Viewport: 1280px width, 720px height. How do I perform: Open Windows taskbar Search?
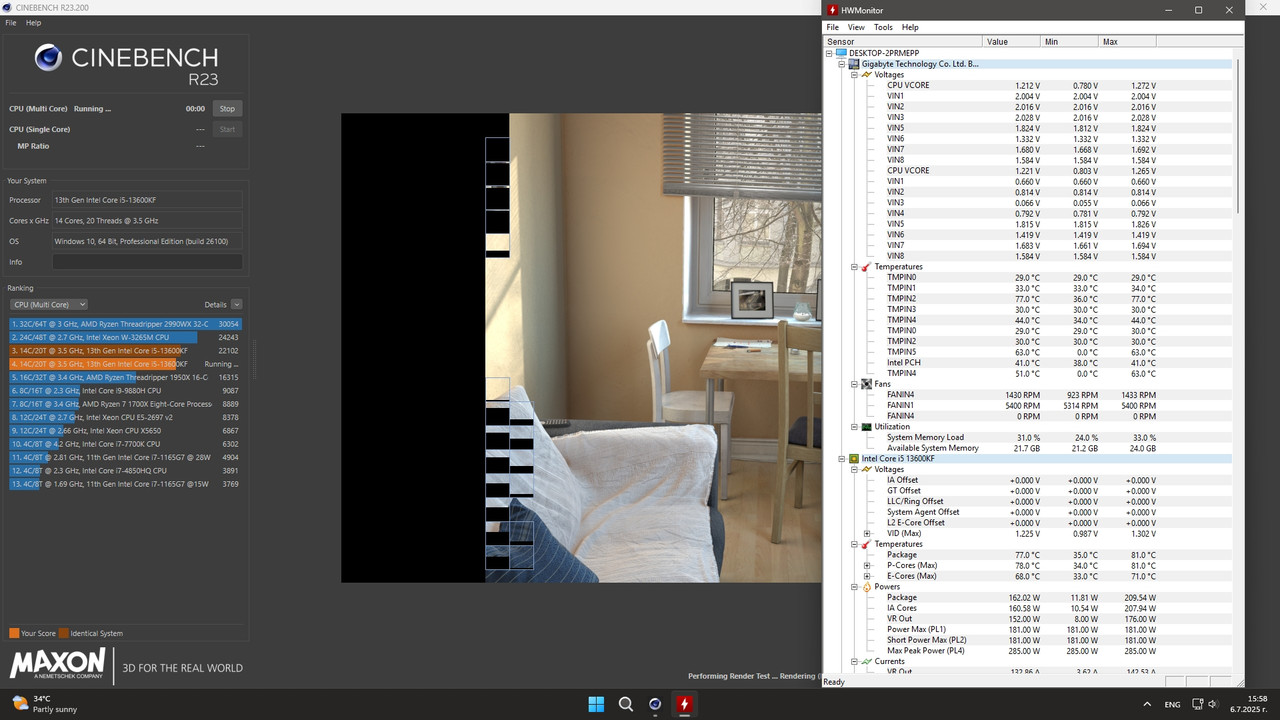626,704
